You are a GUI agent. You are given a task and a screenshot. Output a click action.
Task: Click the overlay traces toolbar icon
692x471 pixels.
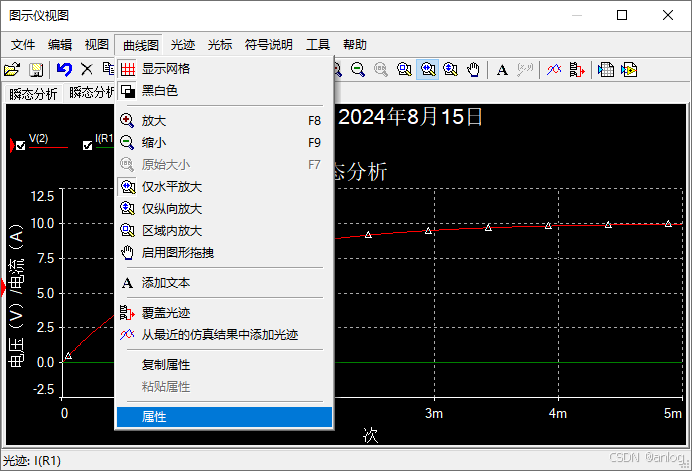tap(577, 70)
